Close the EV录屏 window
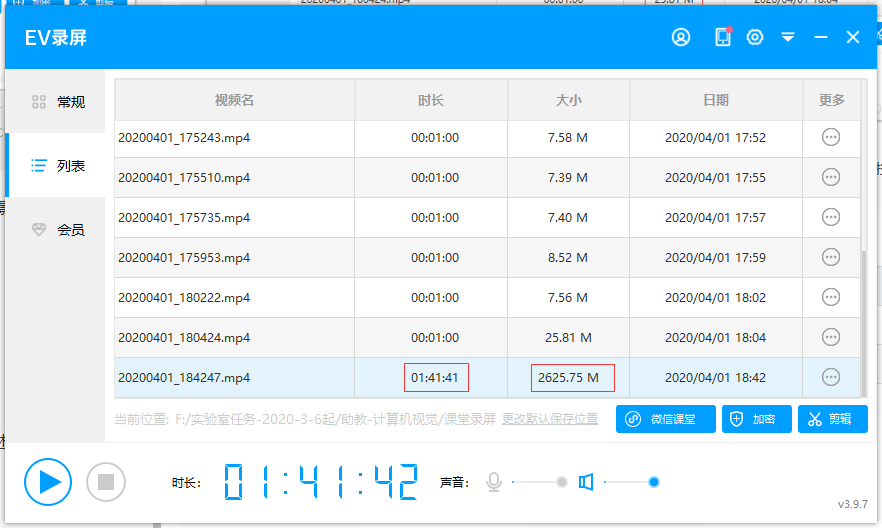 tap(853, 37)
